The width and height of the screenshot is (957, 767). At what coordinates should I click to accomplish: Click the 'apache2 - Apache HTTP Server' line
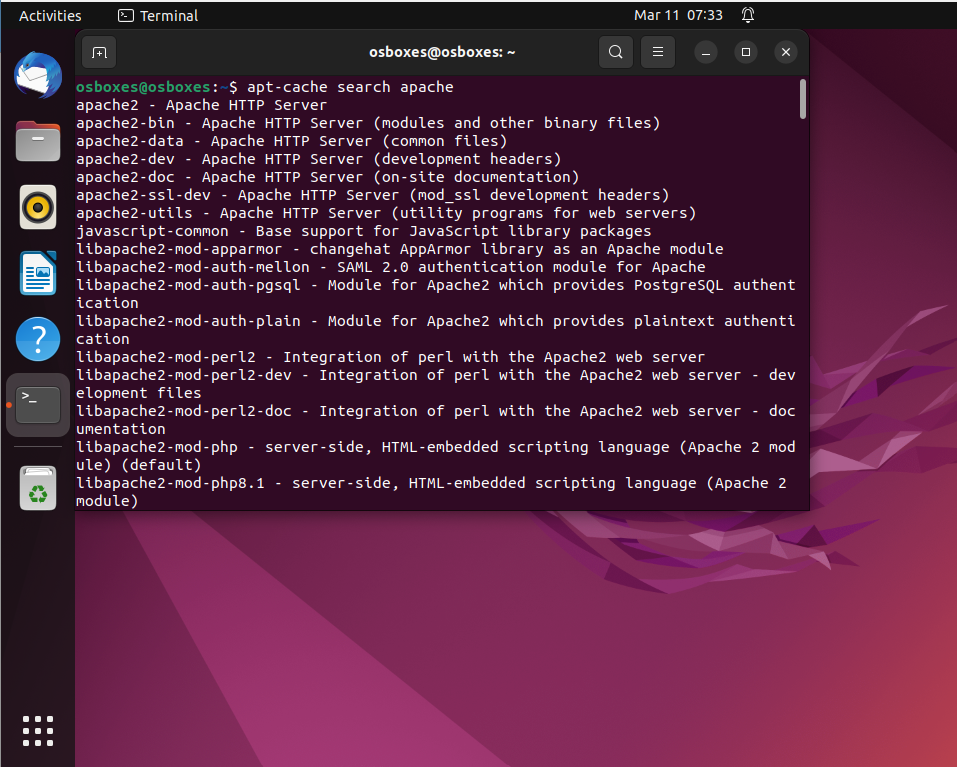(x=201, y=105)
